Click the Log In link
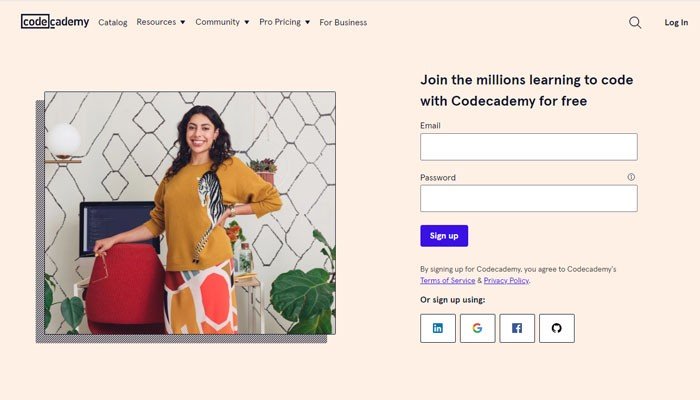This screenshot has width=700, height=400. click(676, 22)
